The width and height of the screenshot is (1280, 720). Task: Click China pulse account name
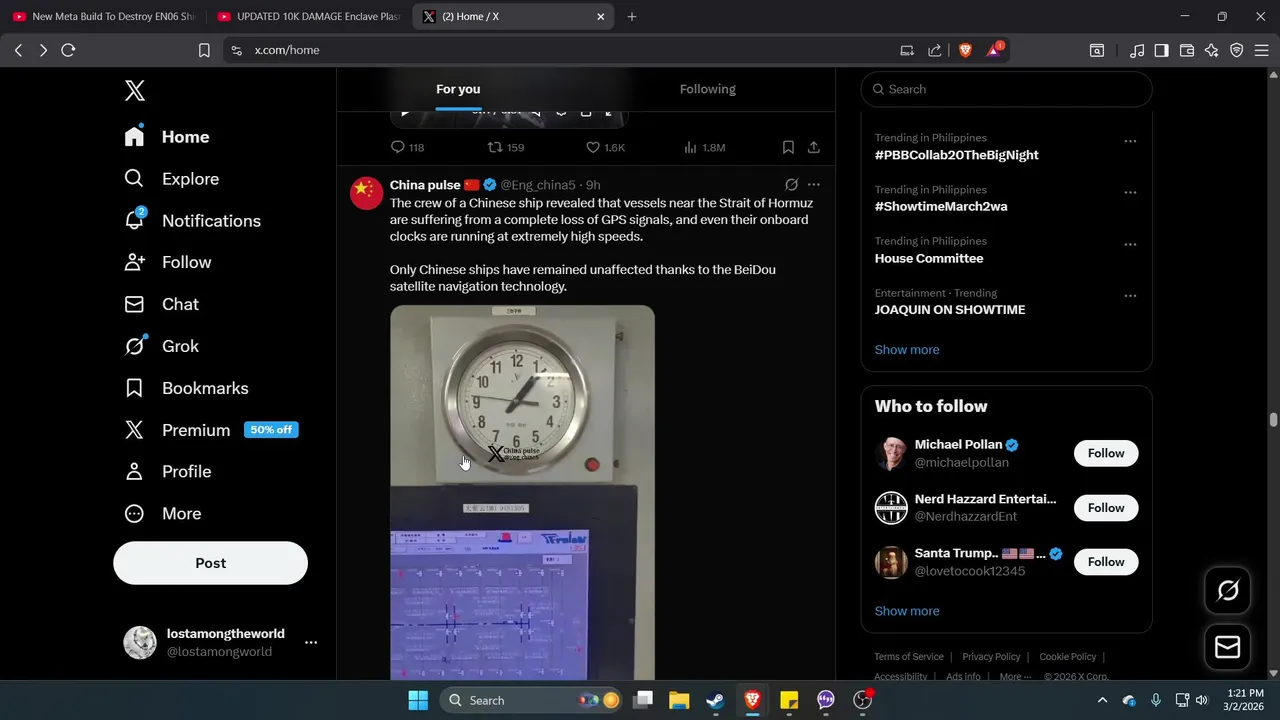click(x=425, y=185)
